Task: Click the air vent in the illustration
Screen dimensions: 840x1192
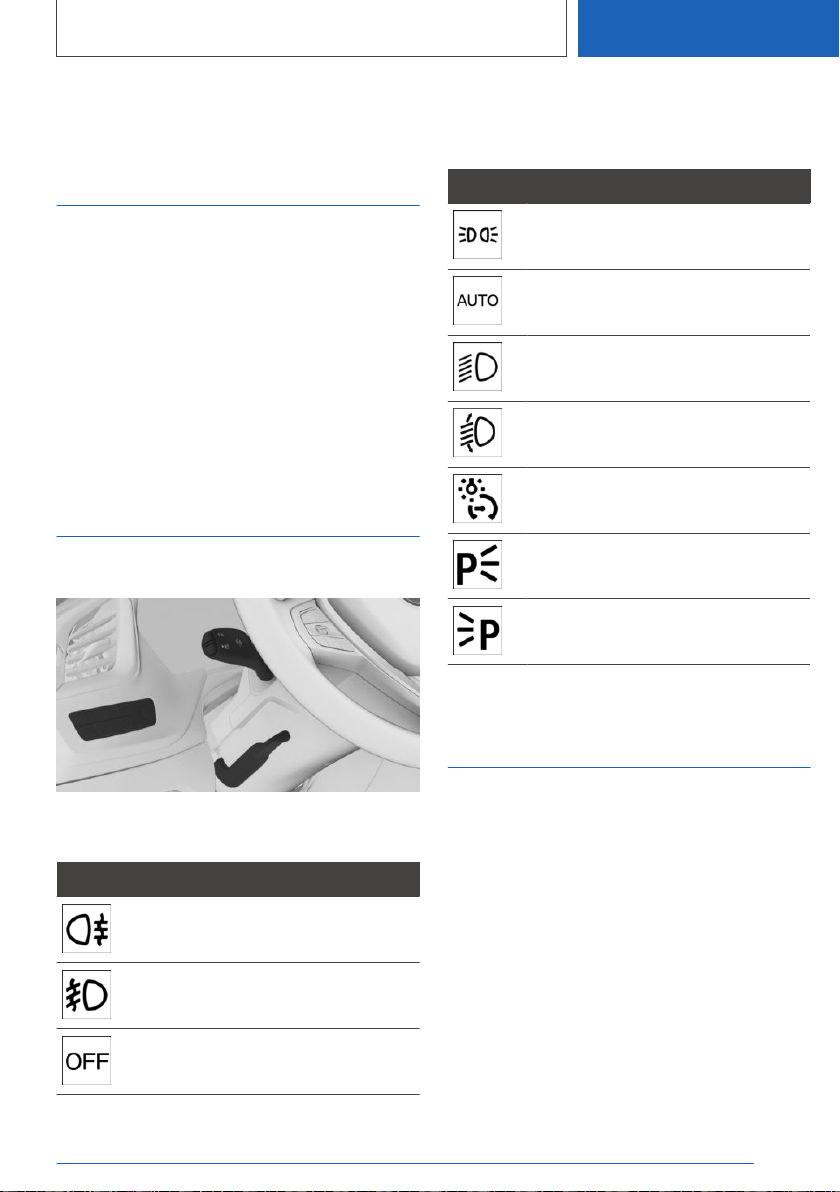Action: (90, 642)
